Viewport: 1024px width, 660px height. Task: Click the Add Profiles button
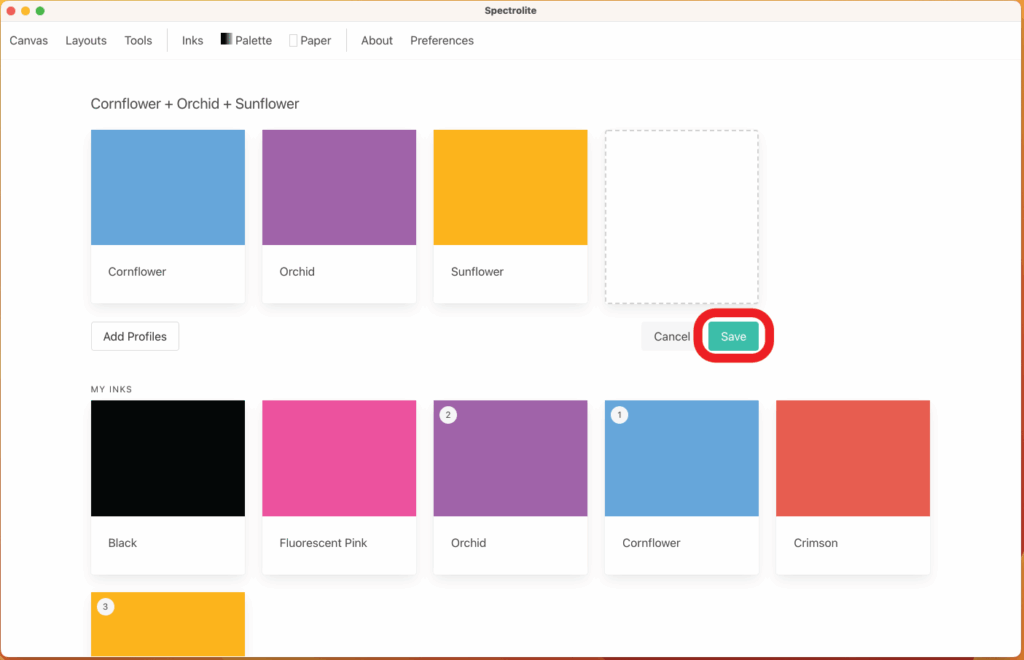coord(135,337)
